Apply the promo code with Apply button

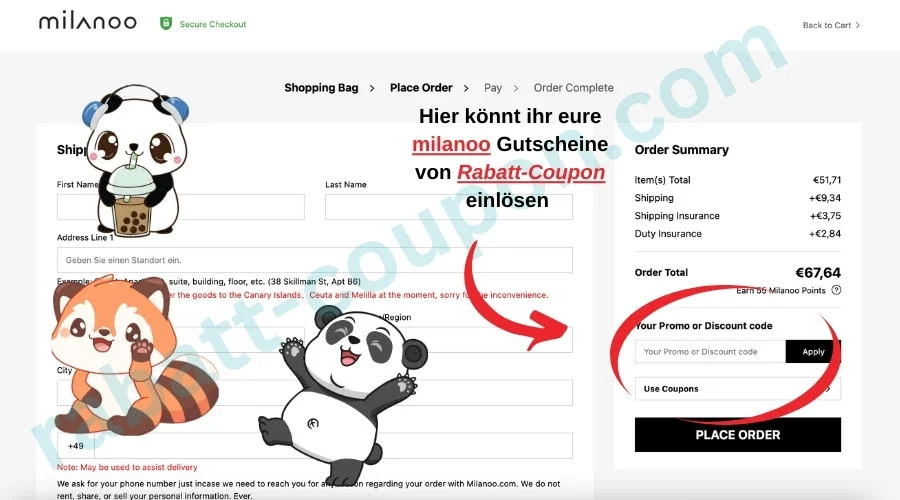point(813,351)
